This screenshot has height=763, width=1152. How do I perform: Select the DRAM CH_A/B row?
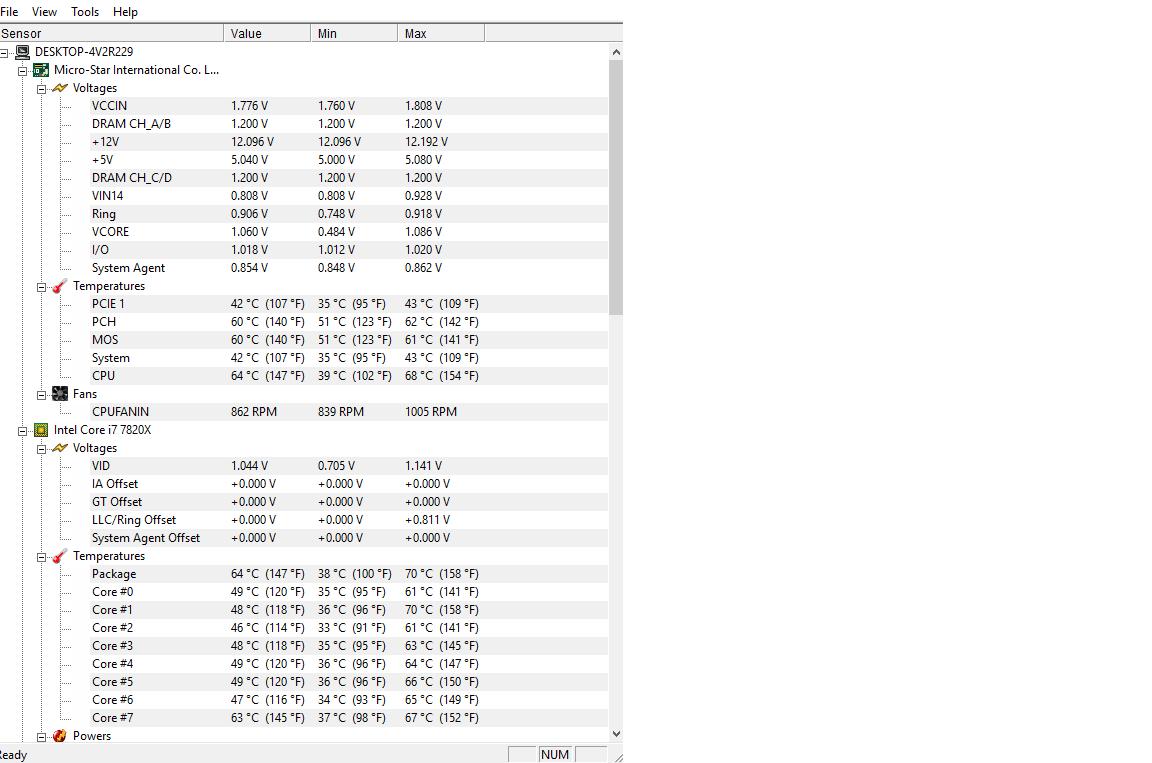349,124
